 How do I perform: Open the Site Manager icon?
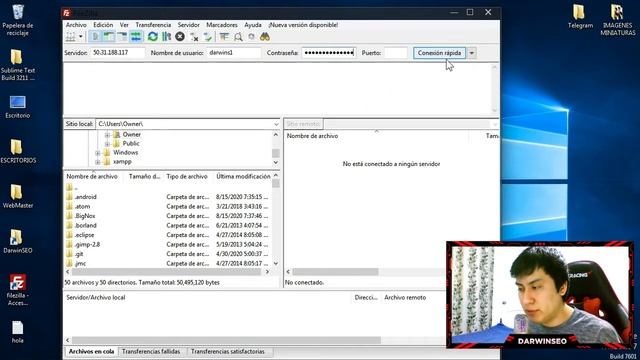click(71, 37)
